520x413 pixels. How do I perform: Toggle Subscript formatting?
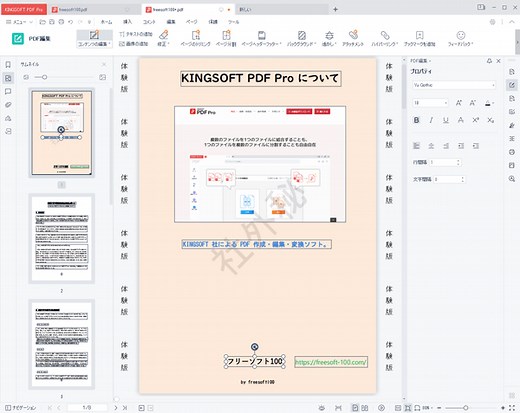(491, 120)
